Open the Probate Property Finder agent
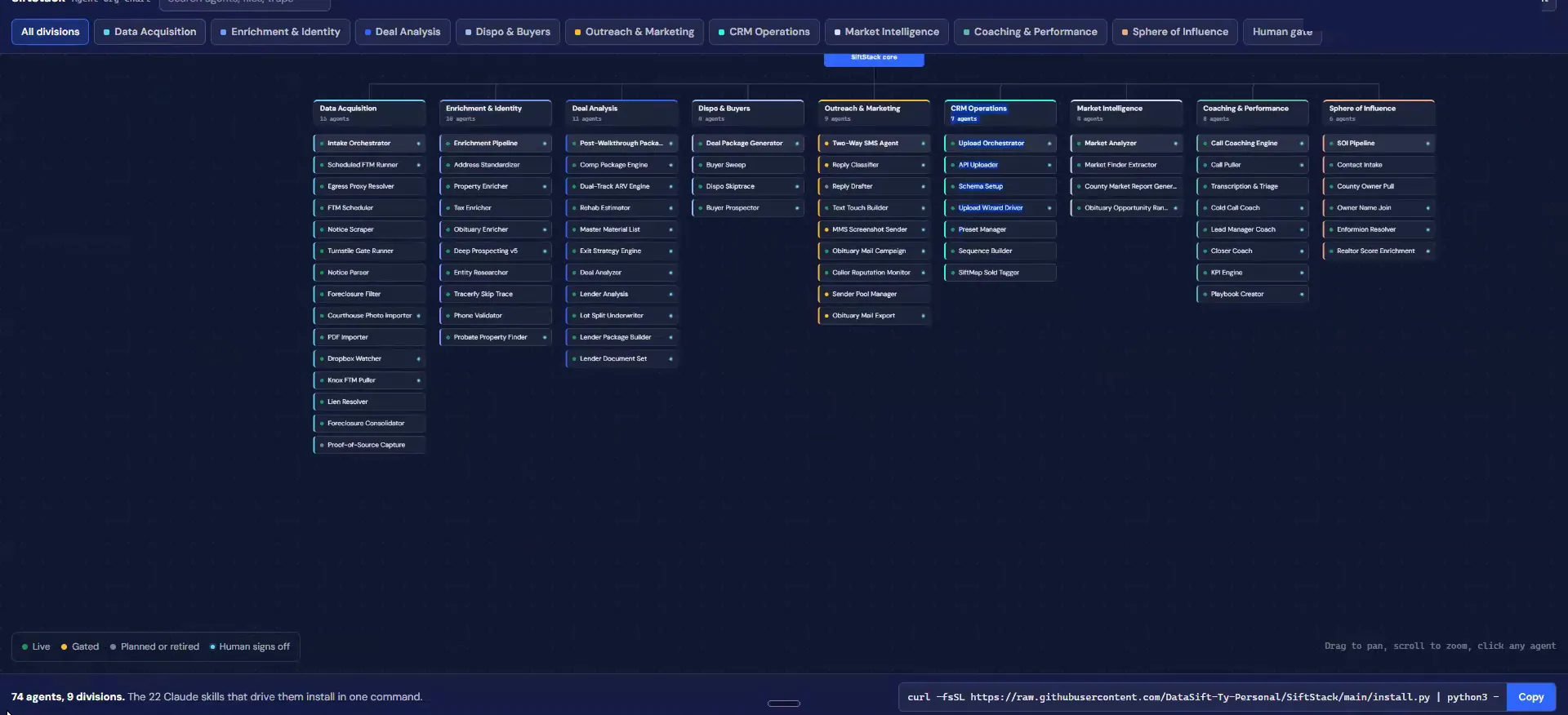1568x715 pixels. tap(495, 337)
